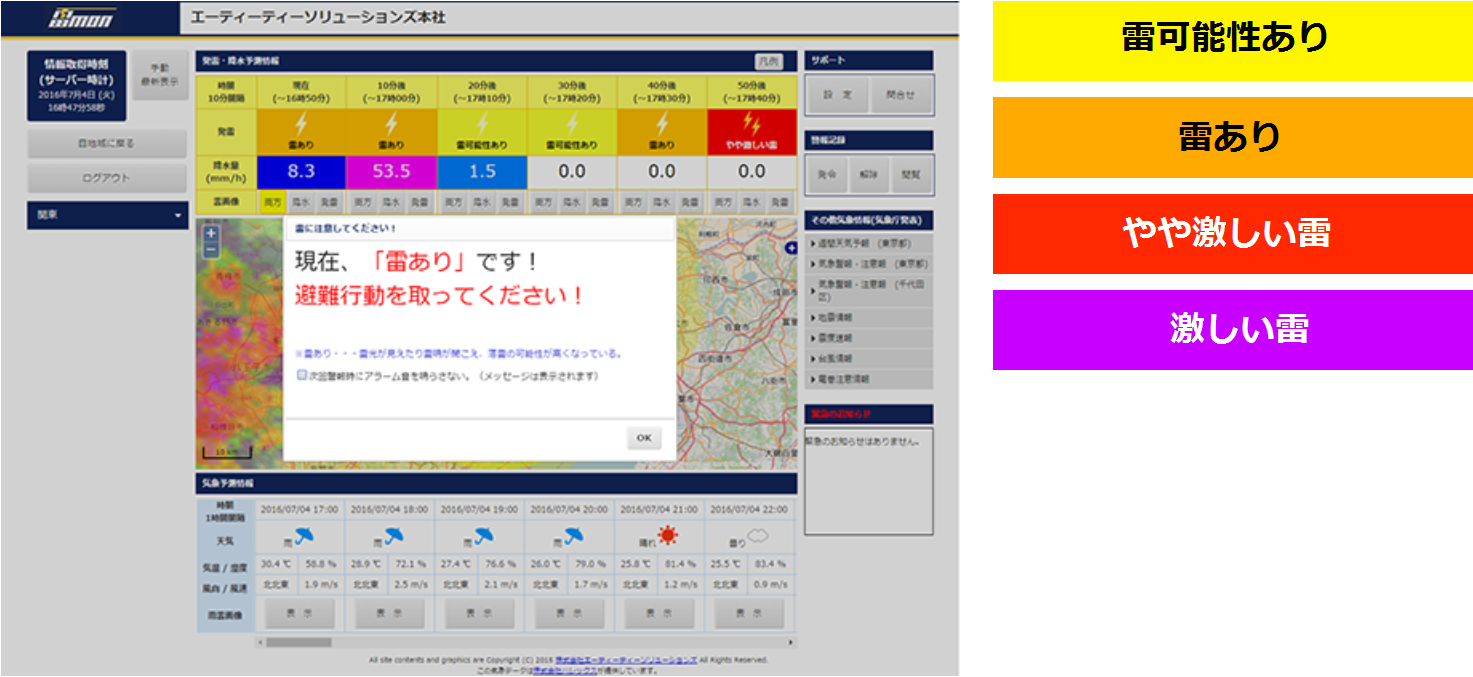
Task: Click the forecast scrollbar left arrow
Action: tap(260, 642)
